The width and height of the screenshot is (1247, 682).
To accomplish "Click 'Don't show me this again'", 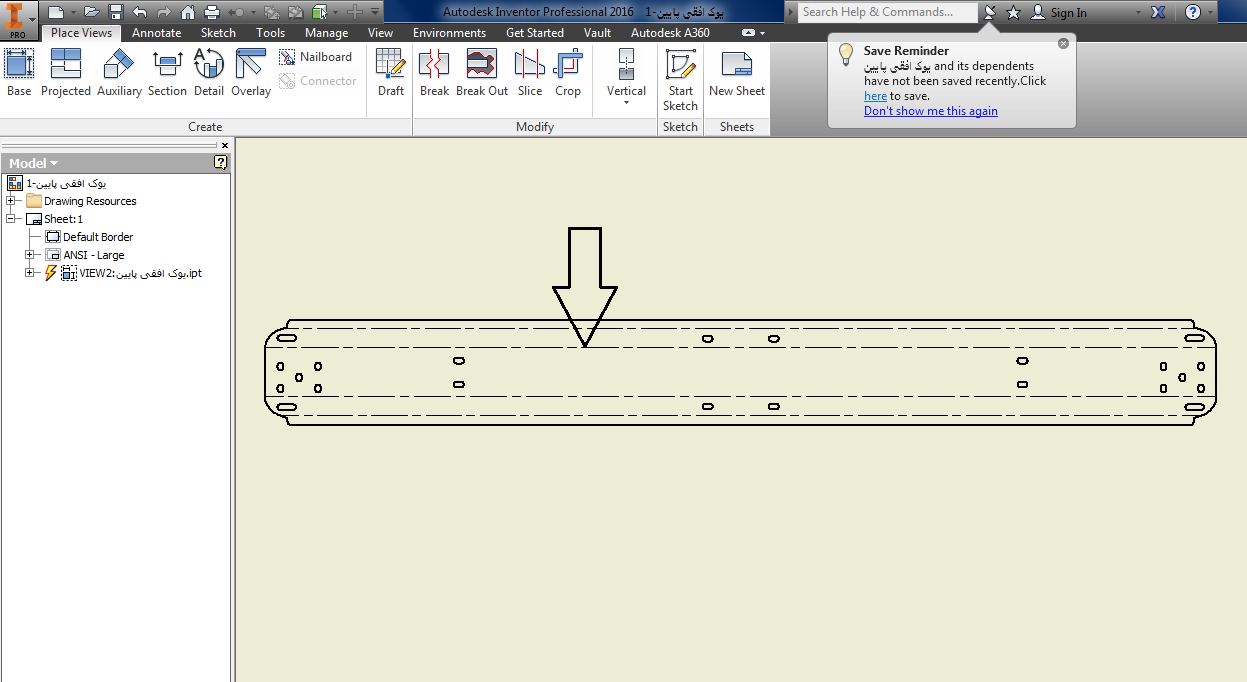I will click(x=930, y=110).
